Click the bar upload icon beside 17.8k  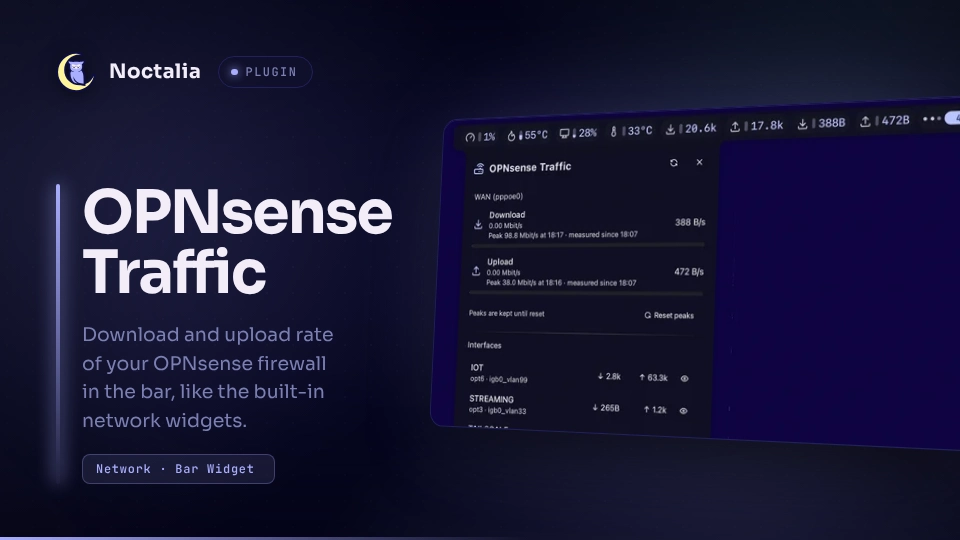point(735,127)
